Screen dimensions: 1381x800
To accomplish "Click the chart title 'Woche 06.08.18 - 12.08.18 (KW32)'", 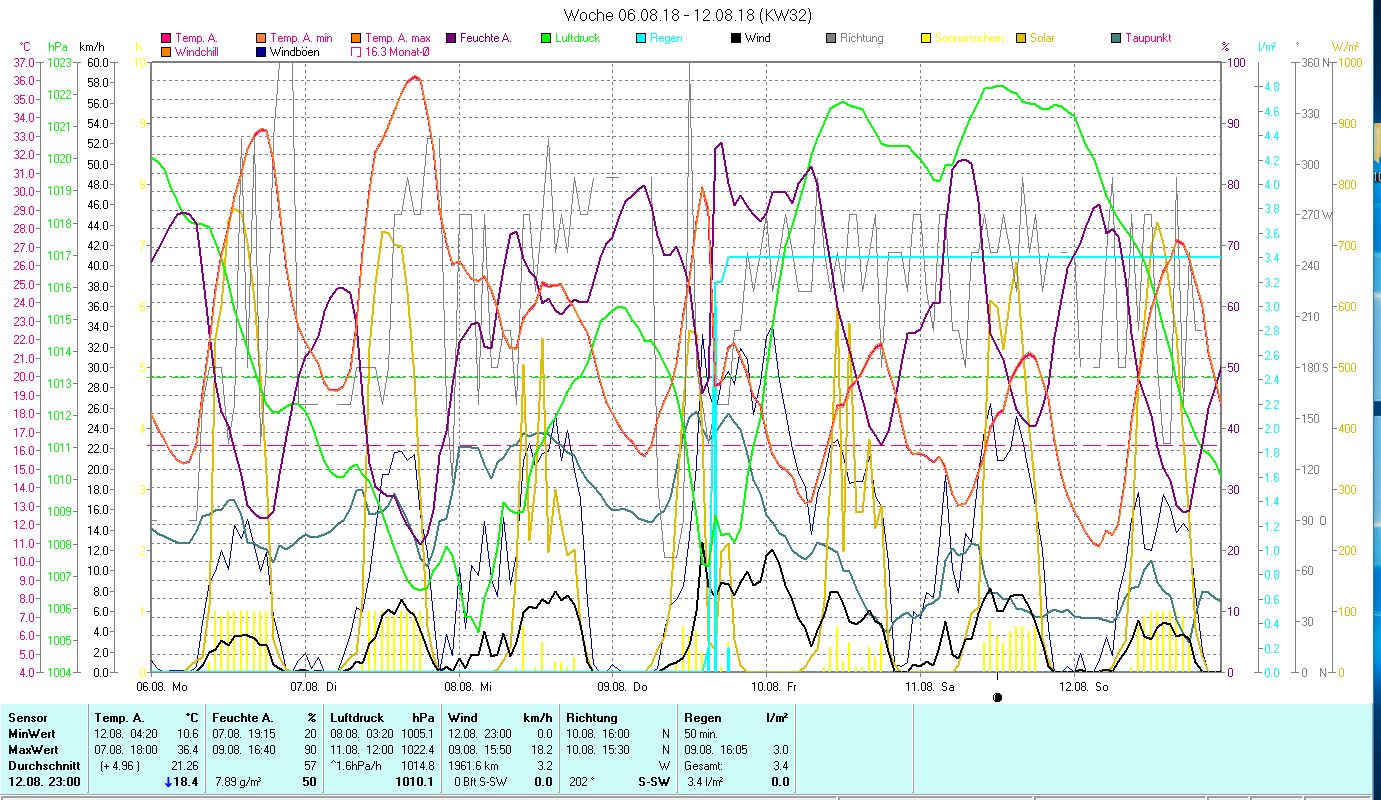I will [688, 15].
